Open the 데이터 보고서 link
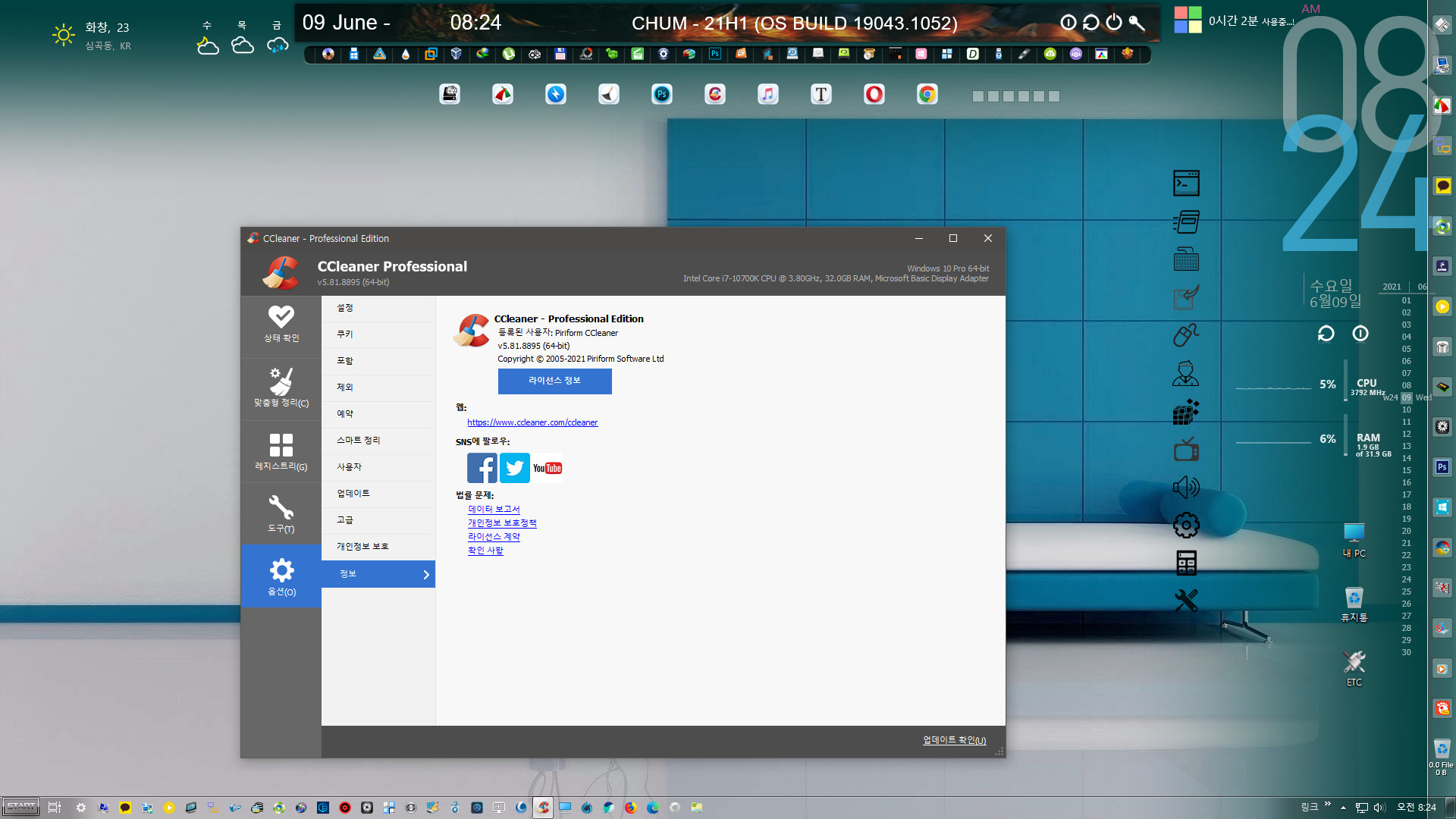The image size is (1456, 819). tap(494, 510)
